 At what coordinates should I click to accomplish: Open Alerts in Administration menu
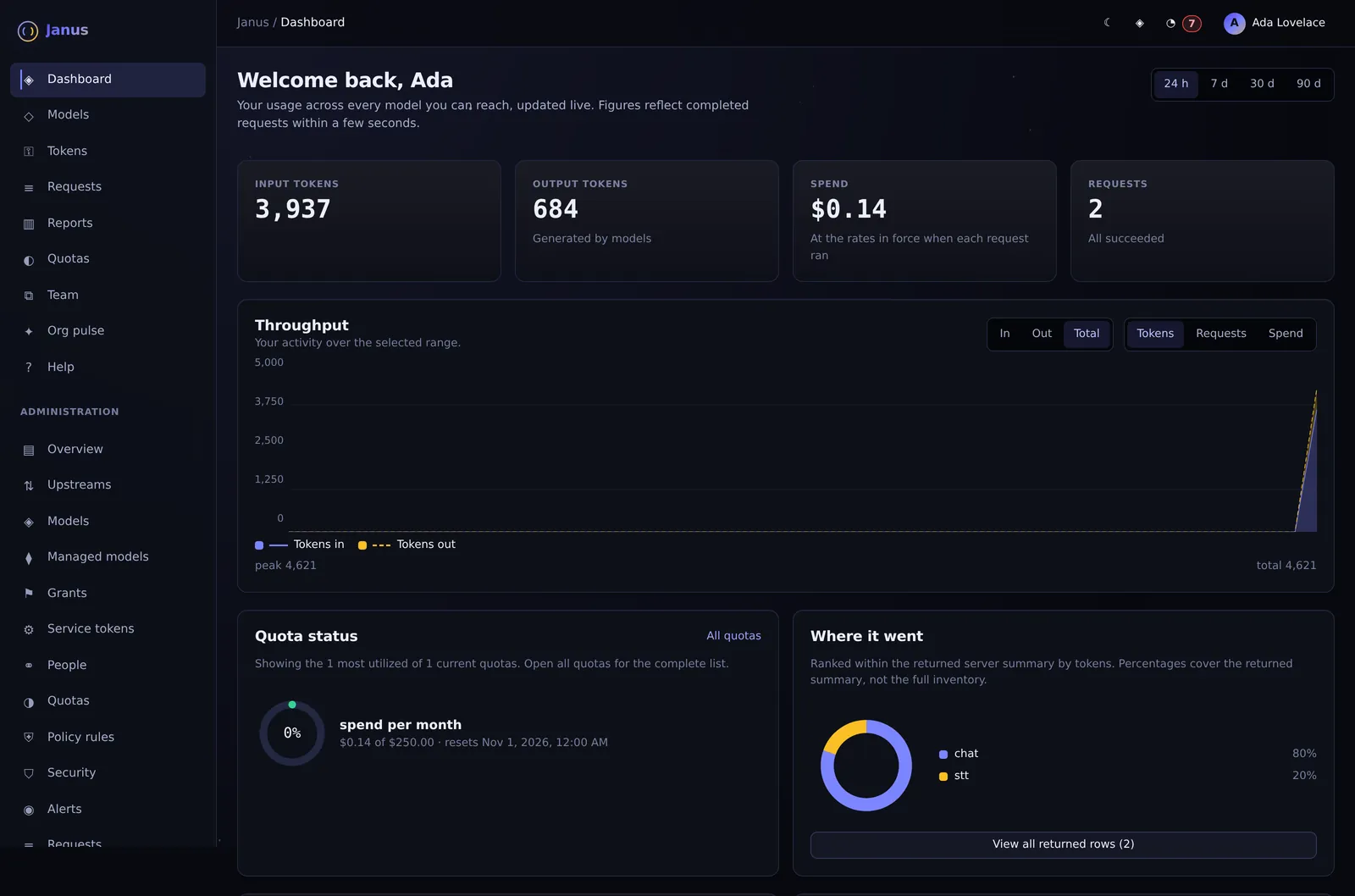(x=108, y=809)
